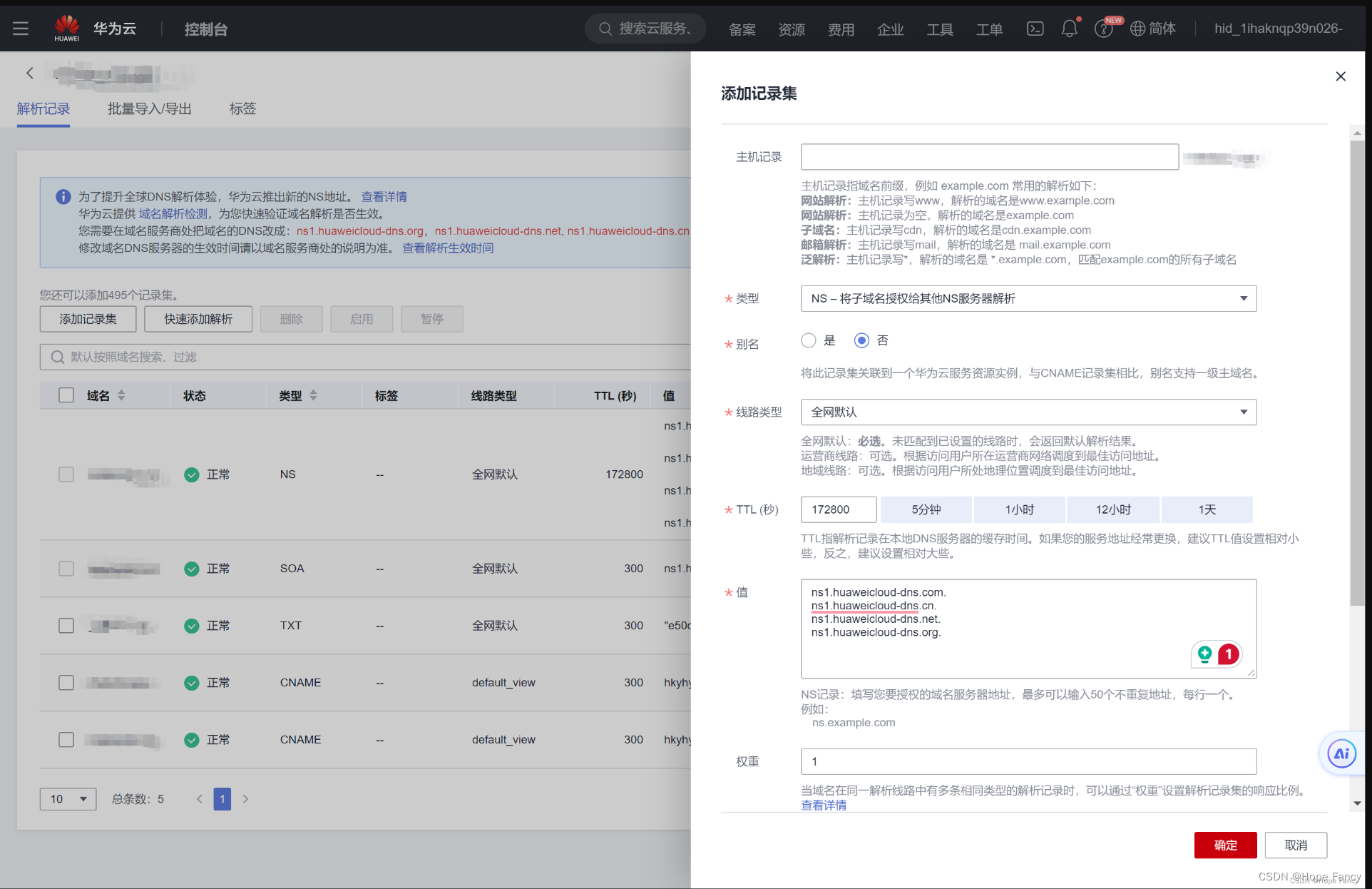Open the record type dropdown showing NS
Screen dimensions: 1372x889
click(x=1028, y=299)
